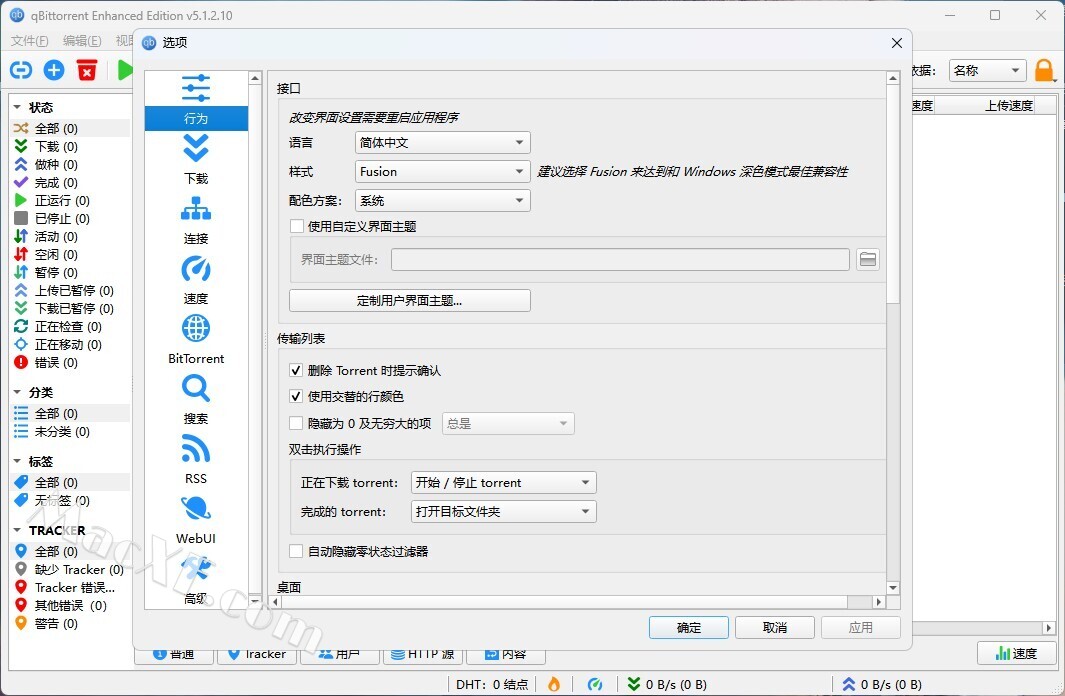Open the BitTorrent page in options sidebar

pyautogui.click(x=196, y=340)
